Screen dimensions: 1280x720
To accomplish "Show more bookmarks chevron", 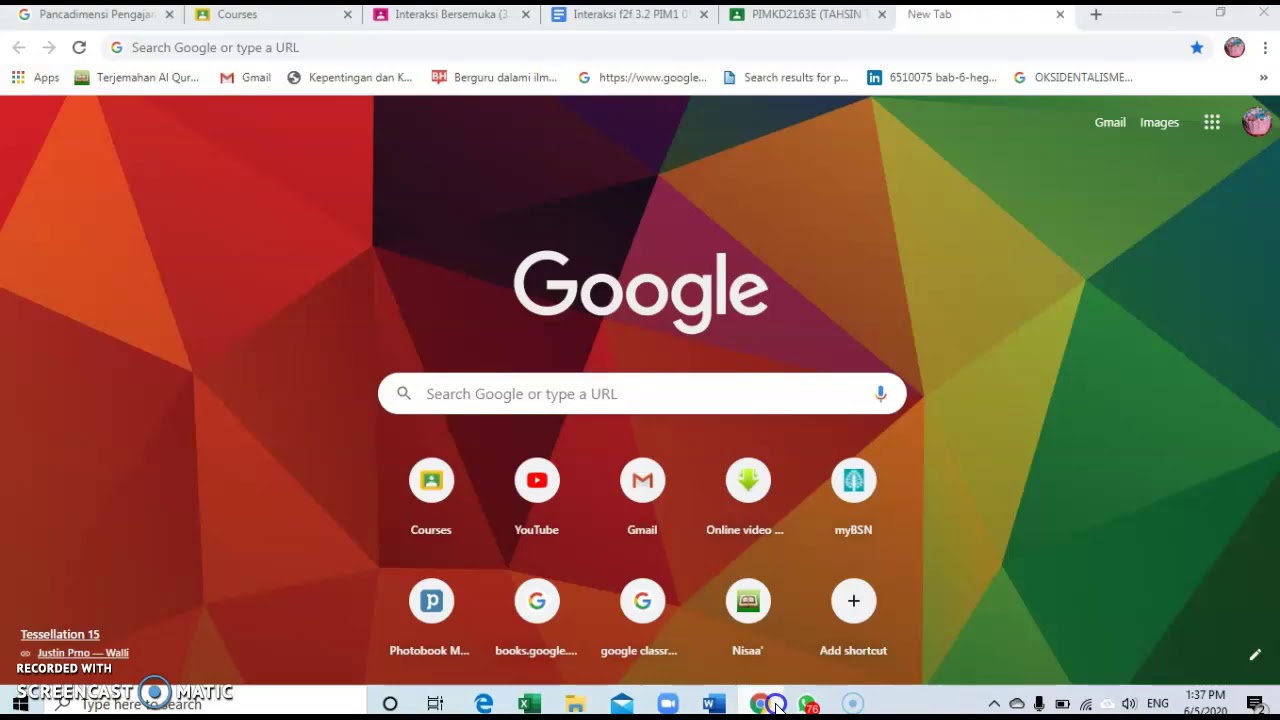I will 1264,77.
